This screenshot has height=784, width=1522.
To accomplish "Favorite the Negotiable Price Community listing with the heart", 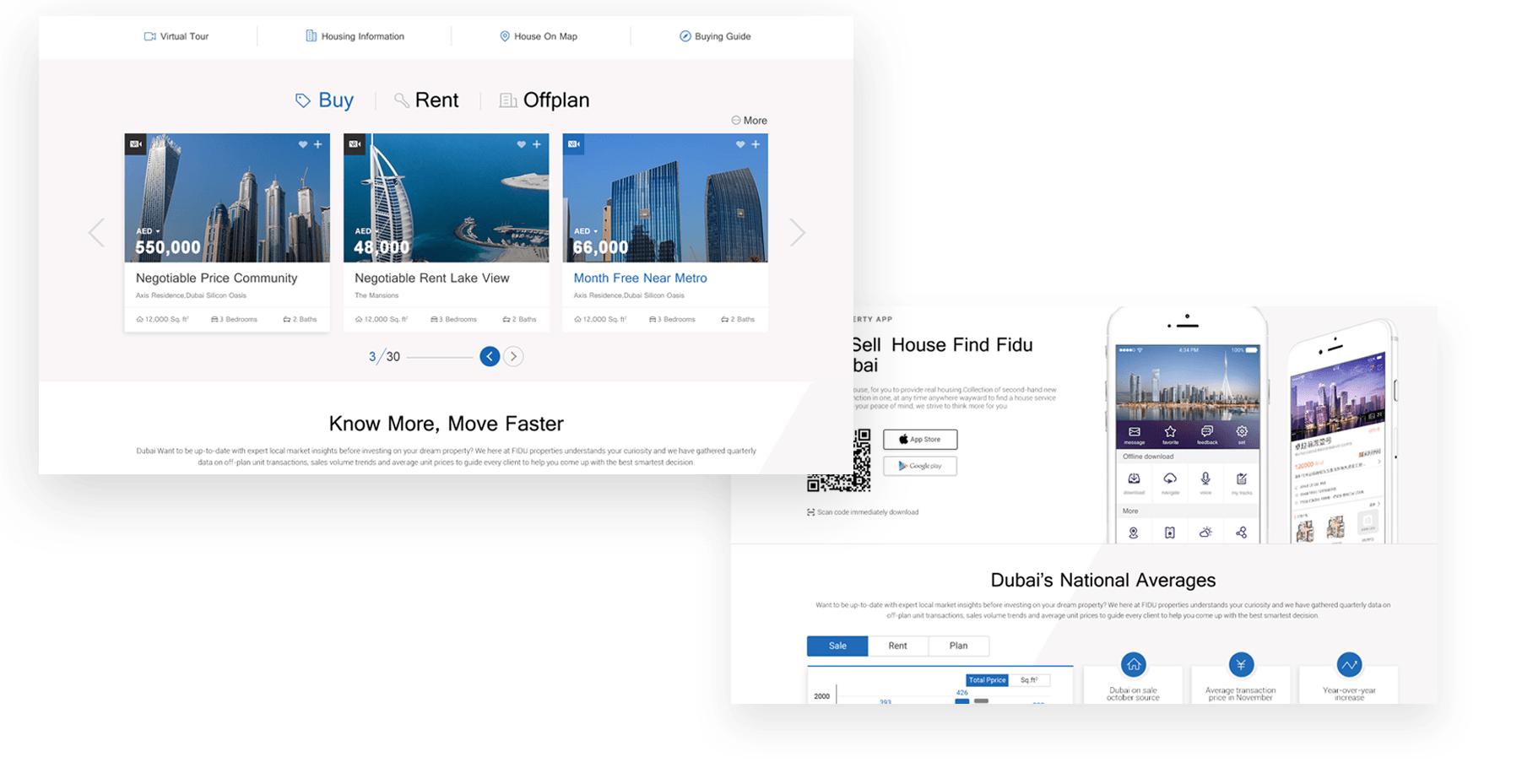I will [302, 144].
